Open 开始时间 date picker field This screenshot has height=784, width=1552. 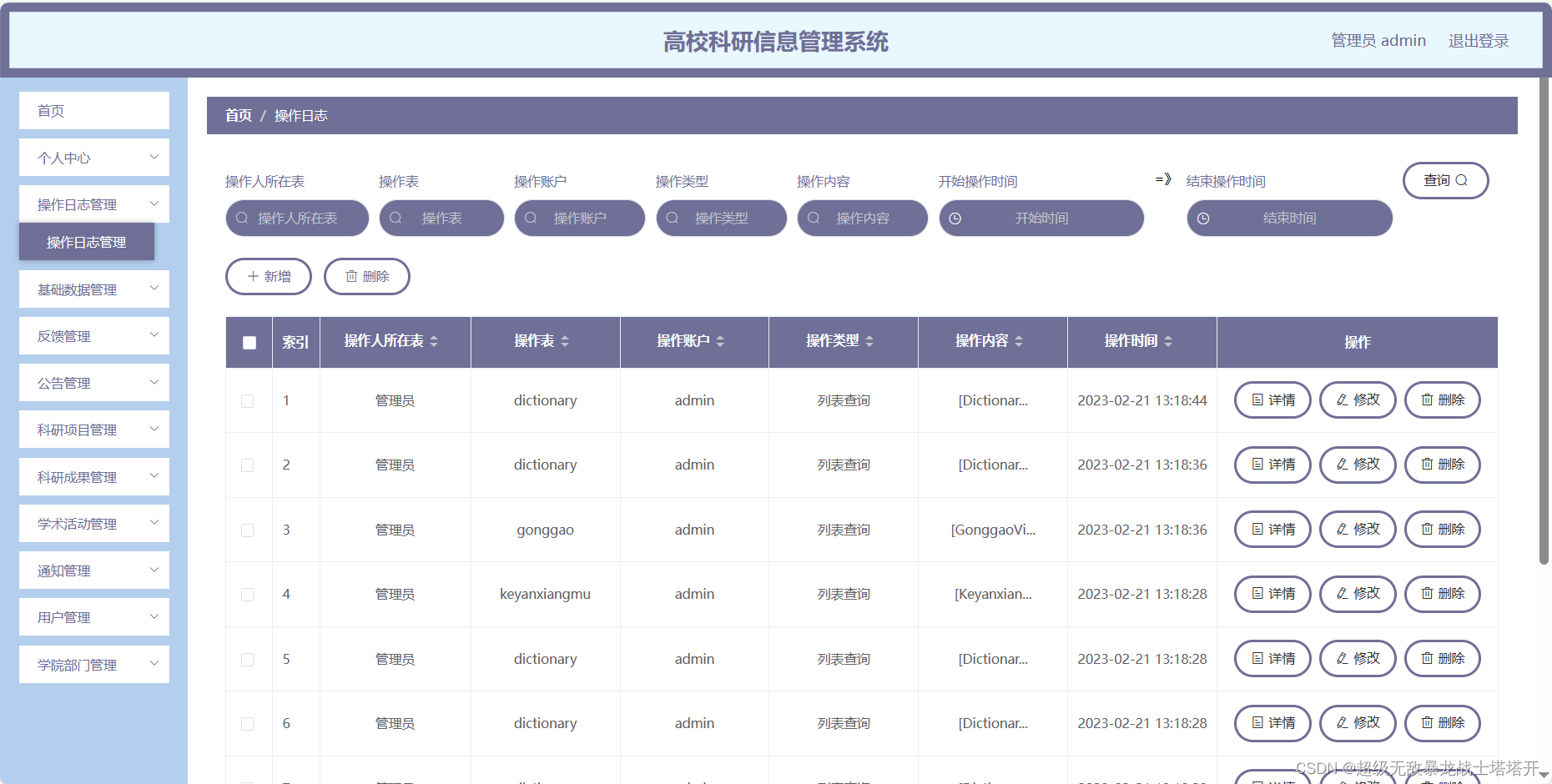click(x=1041, y=218)
